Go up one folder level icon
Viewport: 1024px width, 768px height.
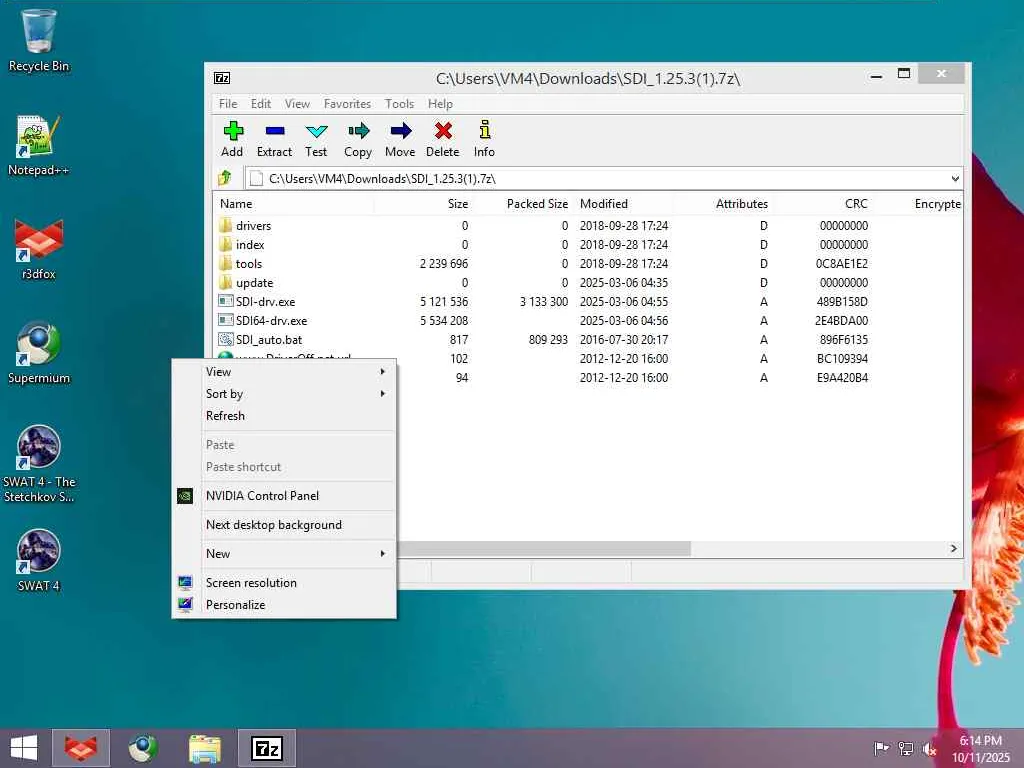tap(225, 178)
